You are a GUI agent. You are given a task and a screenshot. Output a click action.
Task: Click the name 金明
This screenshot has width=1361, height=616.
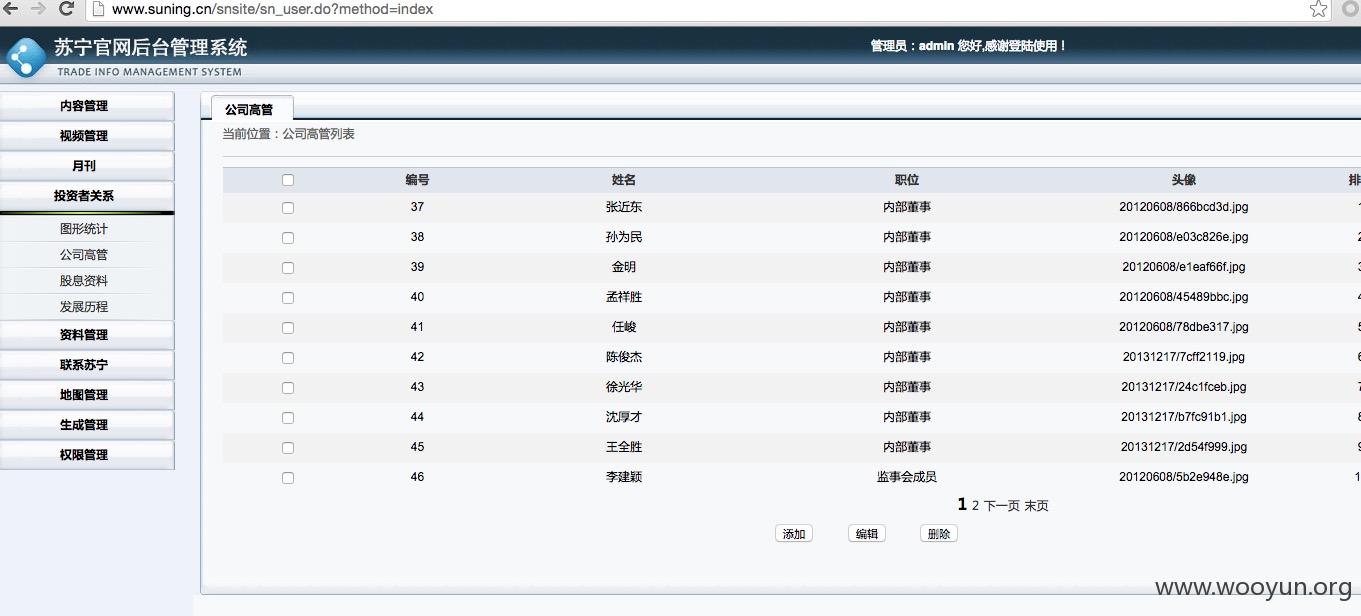click(x=624, y=267)
